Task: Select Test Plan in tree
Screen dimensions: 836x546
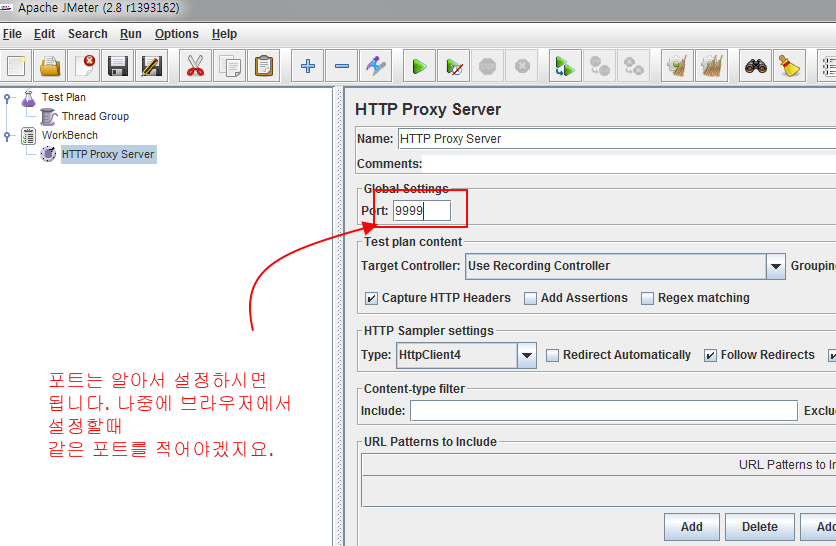Action: tap(63, 98)
